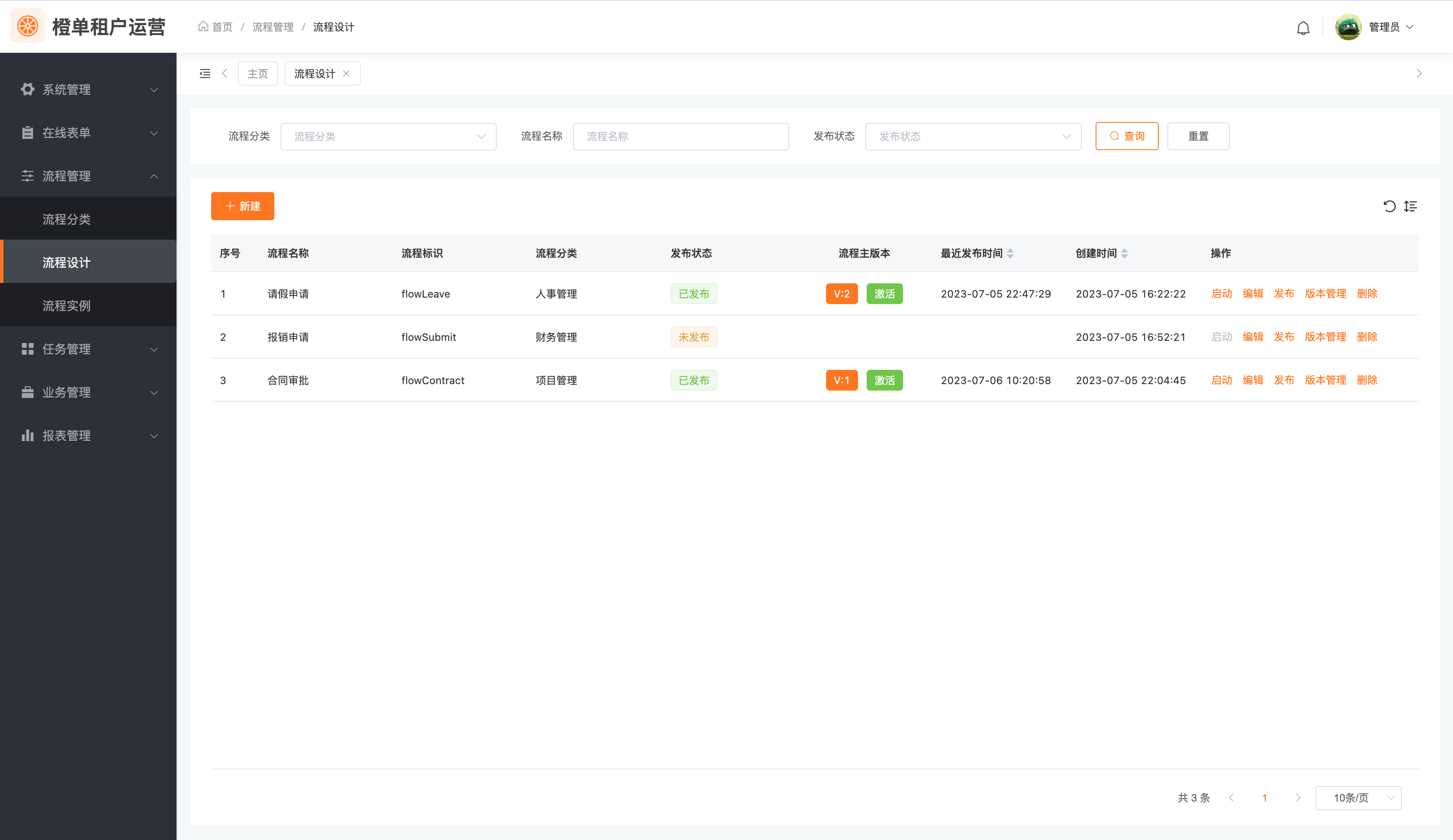
Task: Click the sidebar collapse icon
Action: click(x=205, y=73)
